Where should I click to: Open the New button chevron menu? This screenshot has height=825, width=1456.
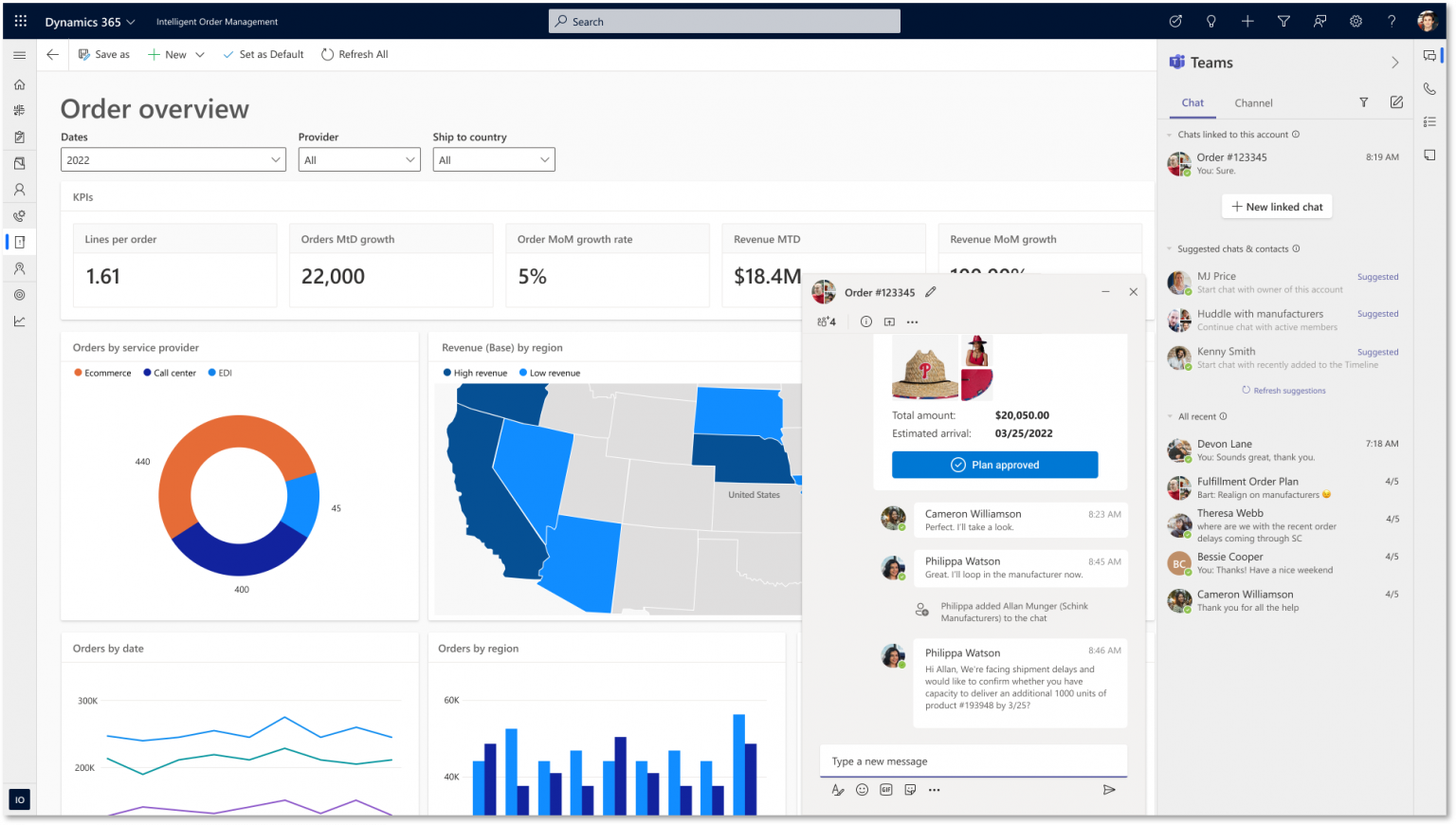tap(200, 54)
